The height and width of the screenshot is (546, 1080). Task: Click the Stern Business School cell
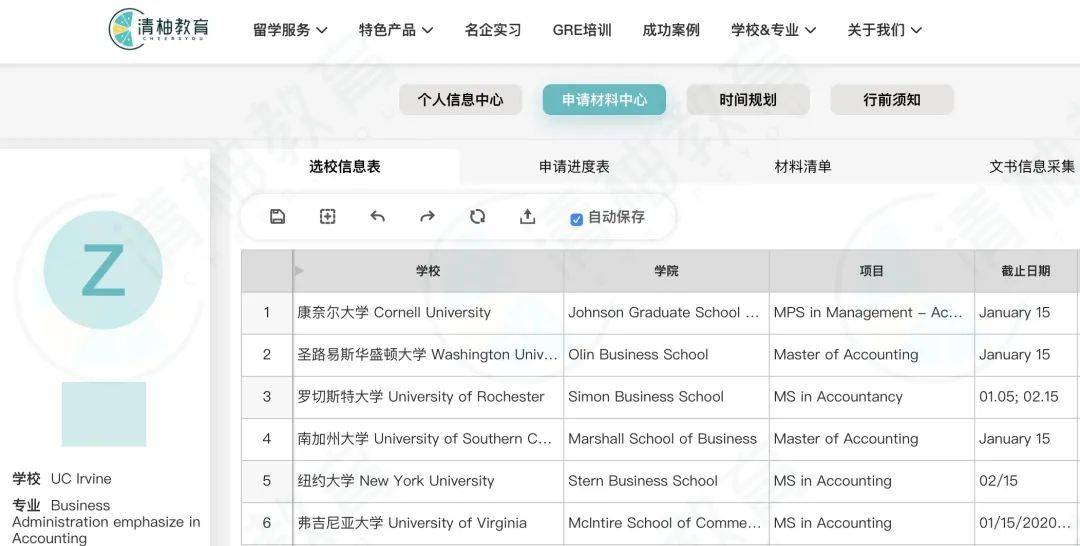666,481
